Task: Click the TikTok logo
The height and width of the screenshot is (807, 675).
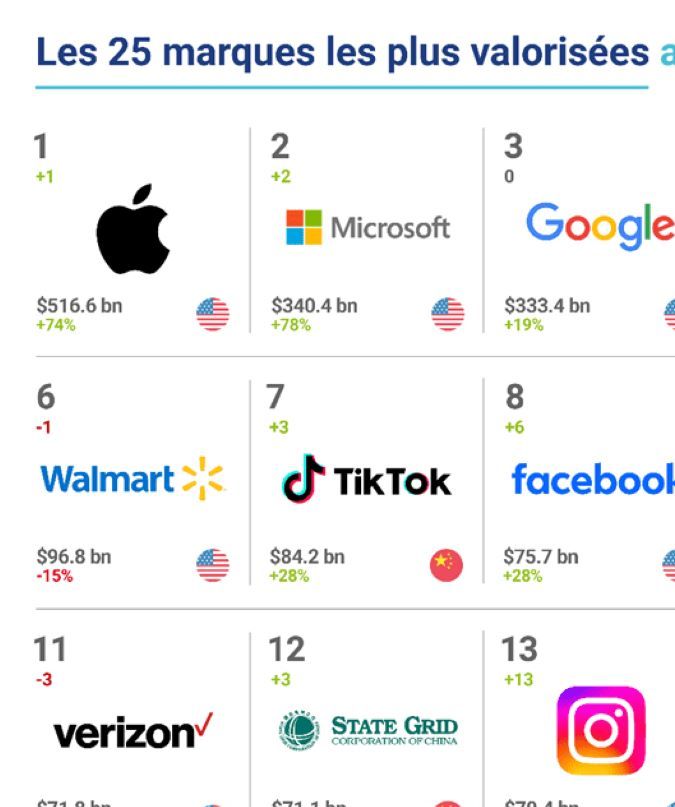Action: (366, 480)
